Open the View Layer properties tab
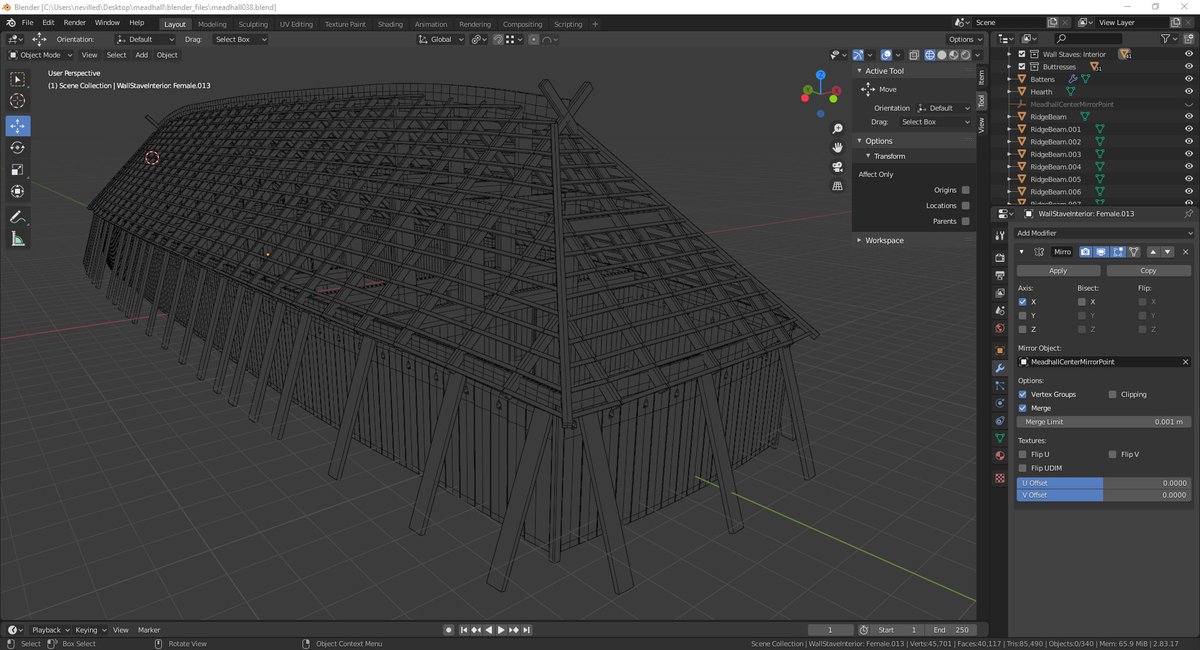This screenshot has width=1200, height=650. coord(999,293)
